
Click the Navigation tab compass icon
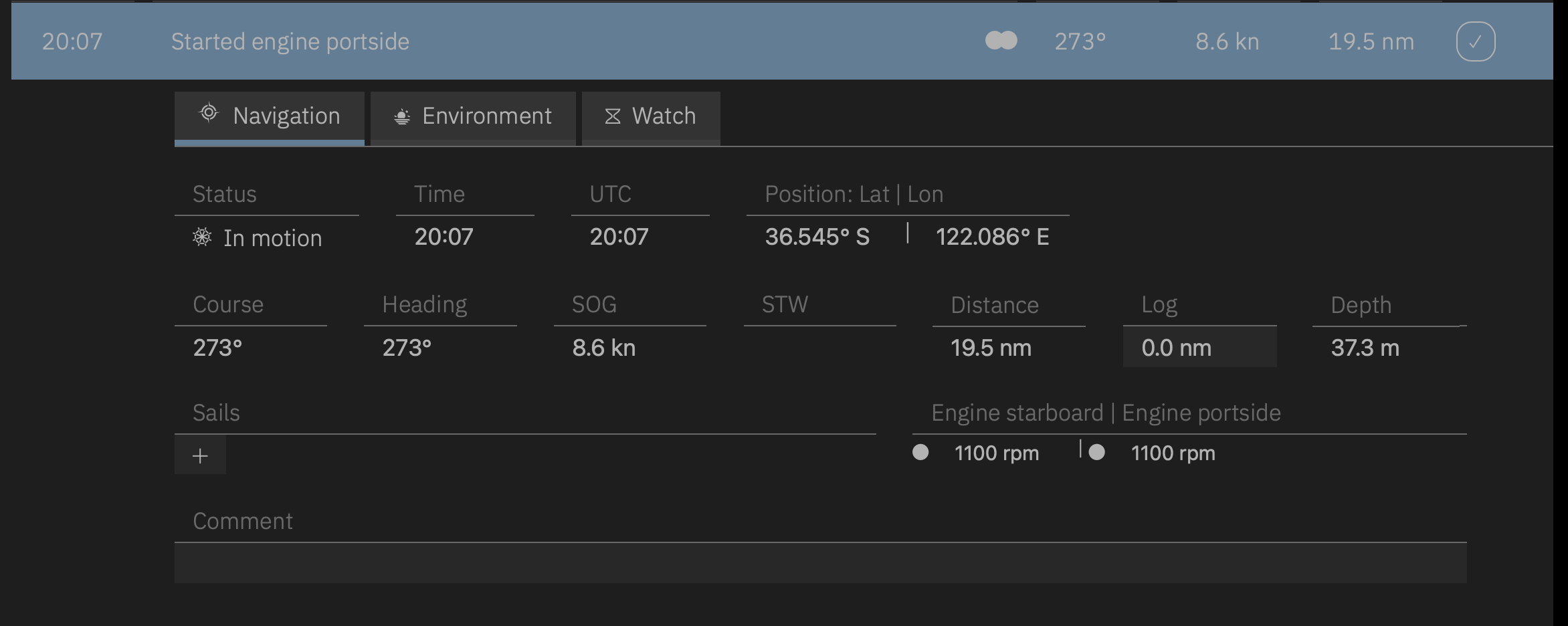[x=209, y=113]
